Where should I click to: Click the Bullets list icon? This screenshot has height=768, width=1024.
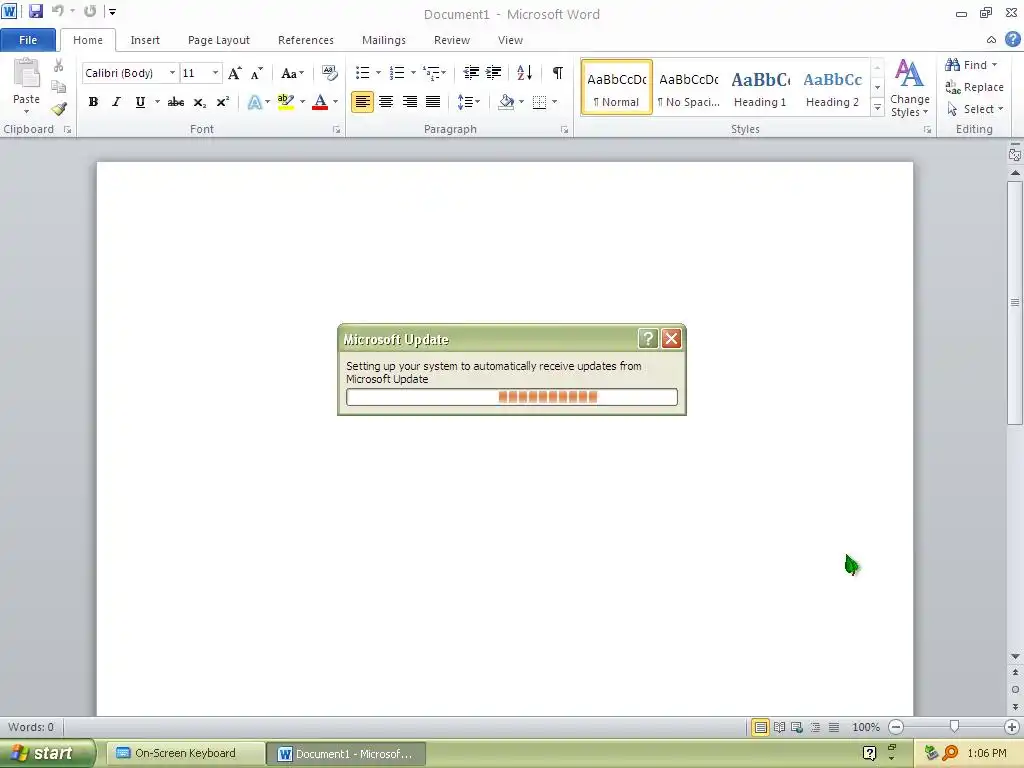[362, 72]
